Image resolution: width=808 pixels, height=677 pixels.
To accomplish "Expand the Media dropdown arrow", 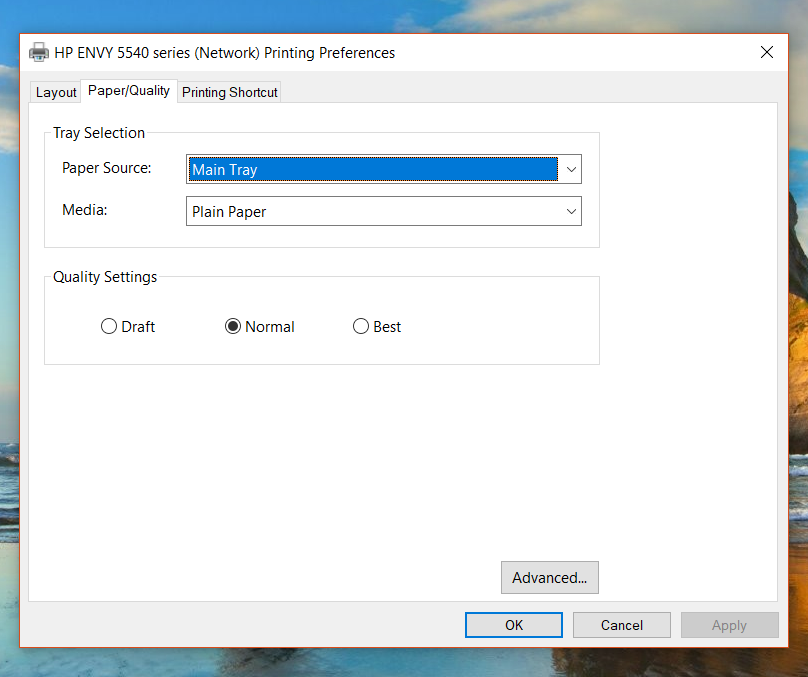I will click(x=571, y=211).
